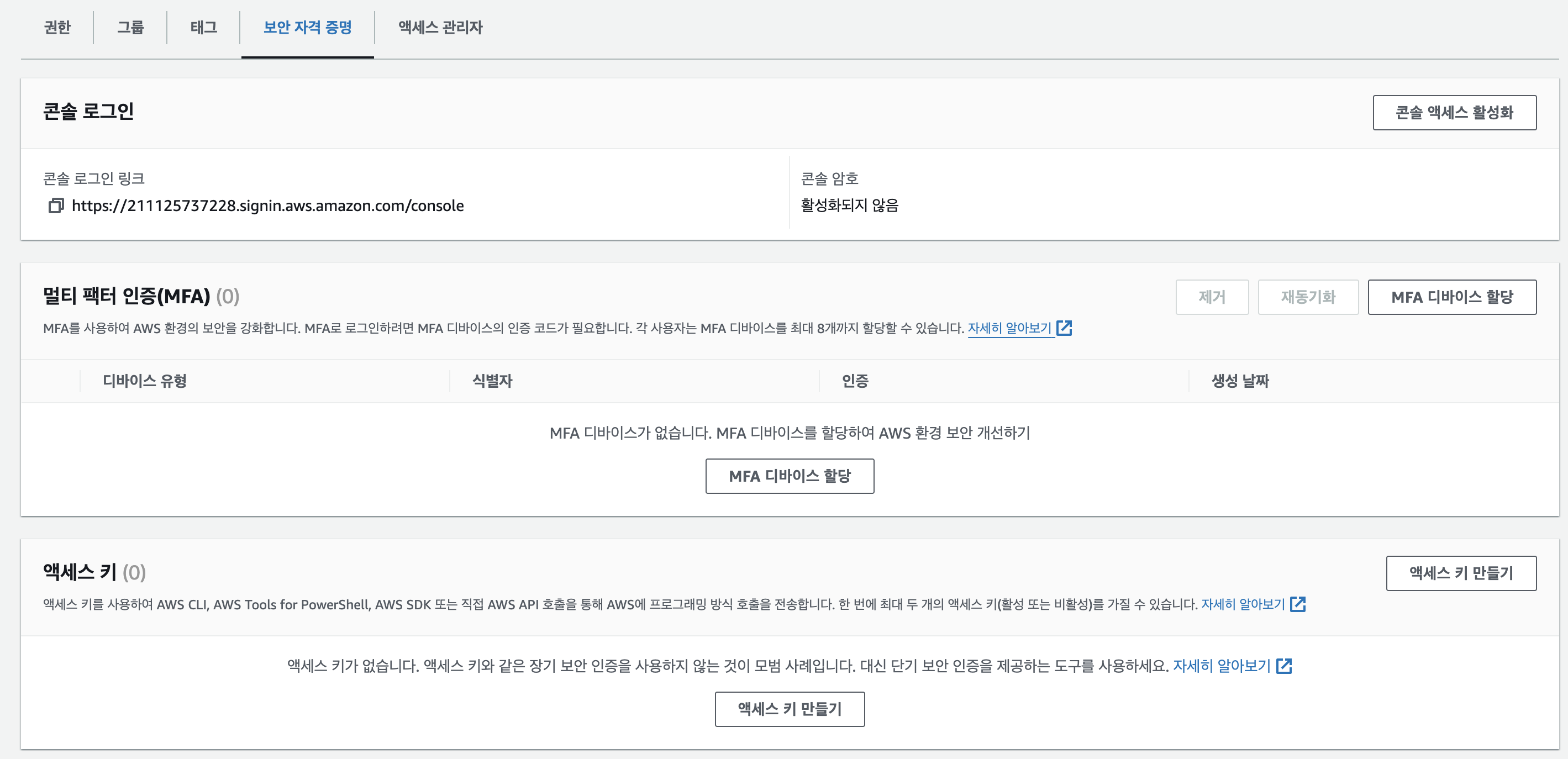
Task: Click the 액세스 키 만들기 button under the empty message
Action: click(790, 709)
